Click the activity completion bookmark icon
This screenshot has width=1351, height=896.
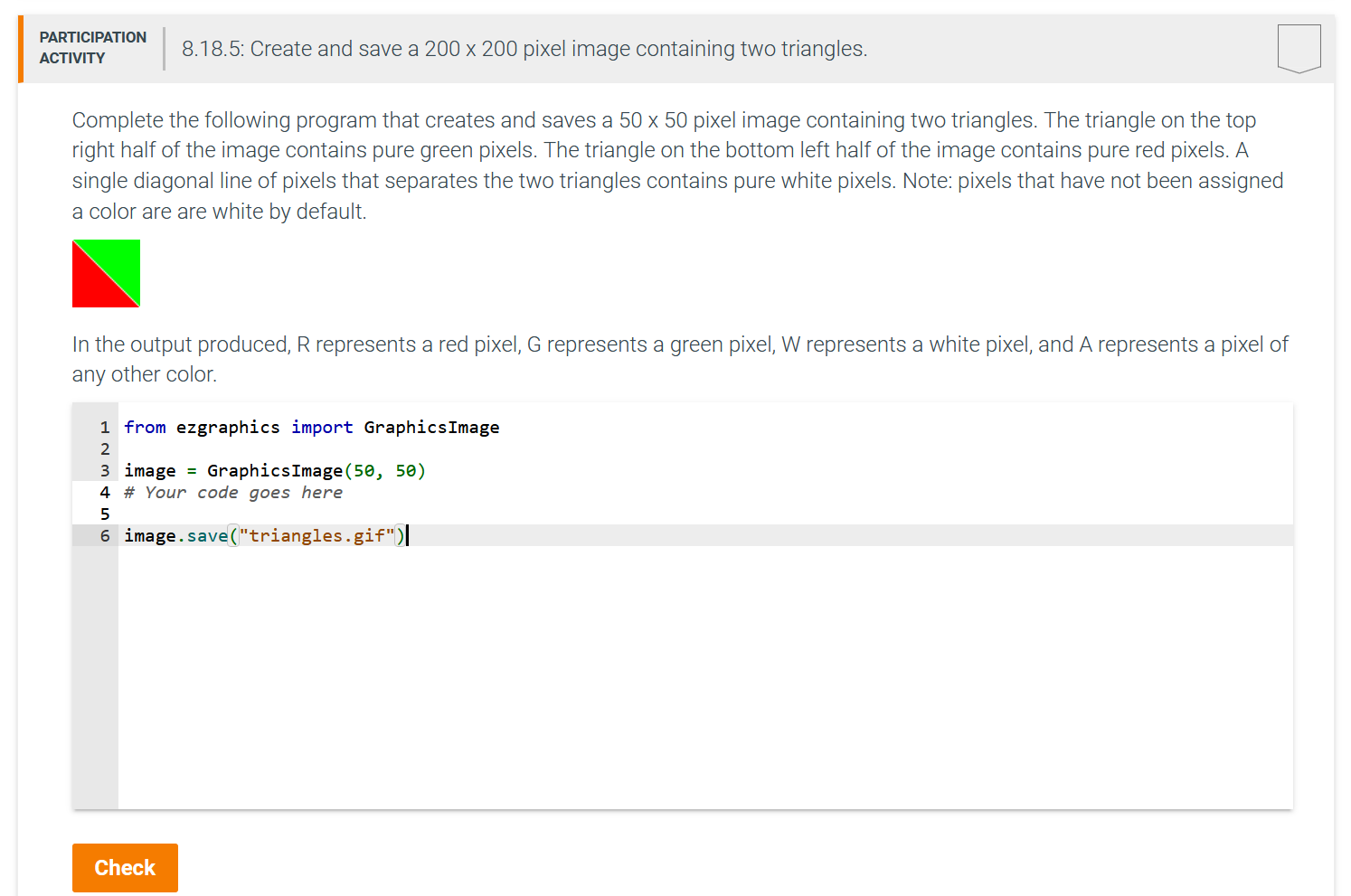pyautogui.click(x=1299, y=49)
